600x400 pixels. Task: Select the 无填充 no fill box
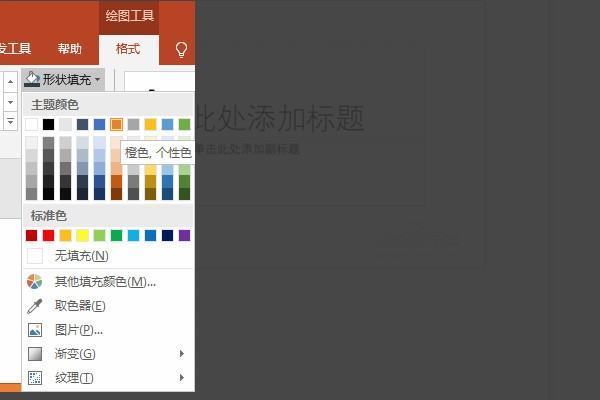35,256
